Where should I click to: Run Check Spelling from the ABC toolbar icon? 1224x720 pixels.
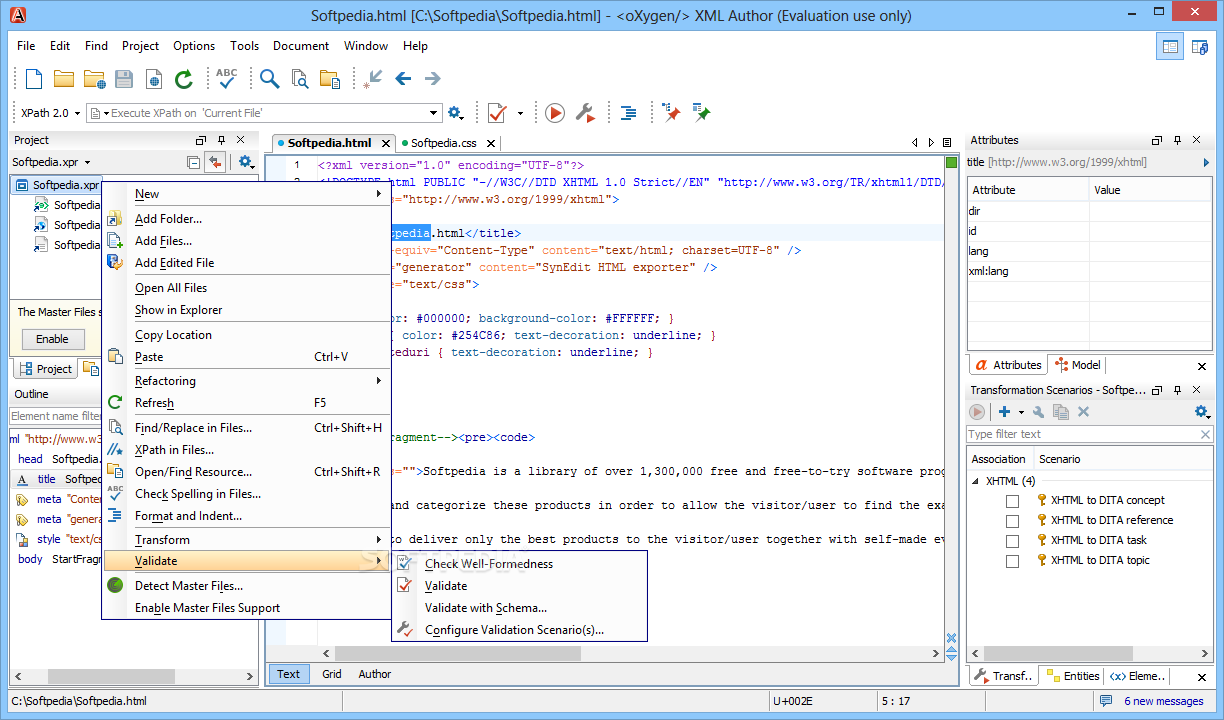(x=227, y=79)
